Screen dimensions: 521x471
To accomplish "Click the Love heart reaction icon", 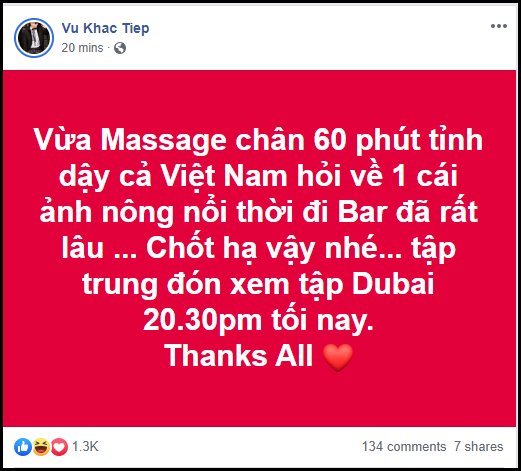I will (59, 447).
